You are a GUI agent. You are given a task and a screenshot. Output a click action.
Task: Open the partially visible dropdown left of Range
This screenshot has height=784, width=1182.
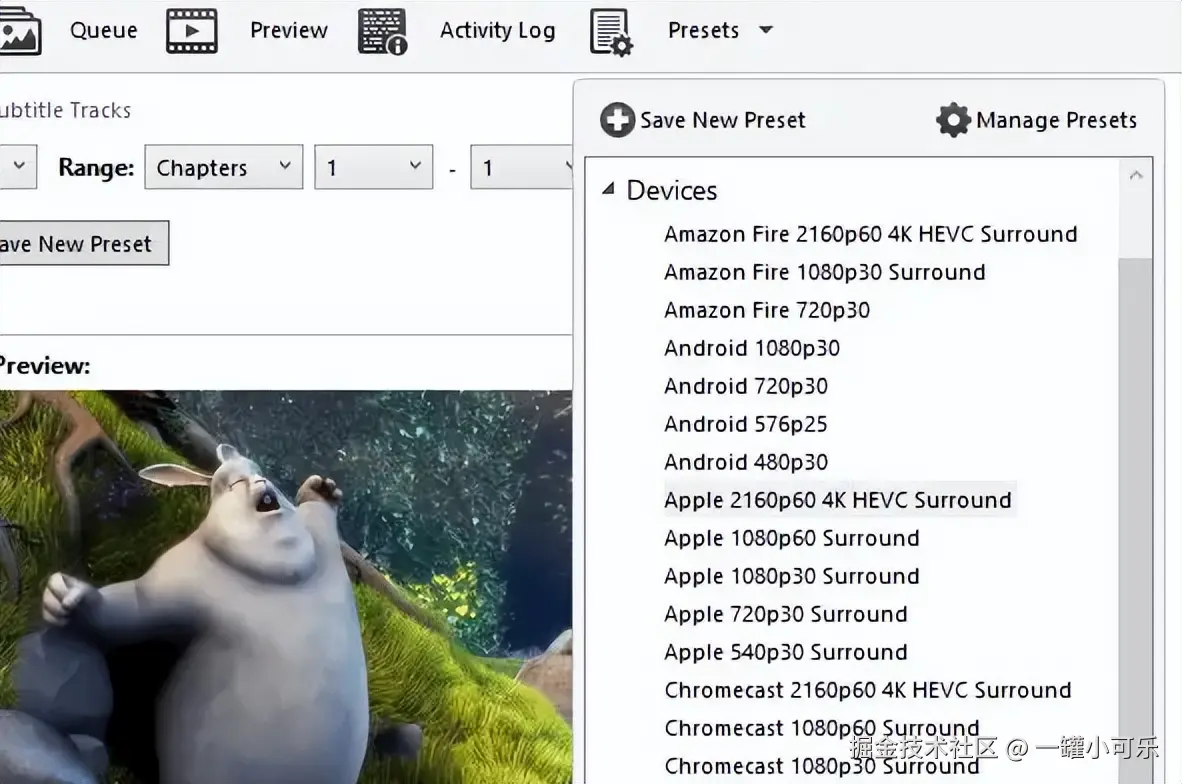[18, 167]
